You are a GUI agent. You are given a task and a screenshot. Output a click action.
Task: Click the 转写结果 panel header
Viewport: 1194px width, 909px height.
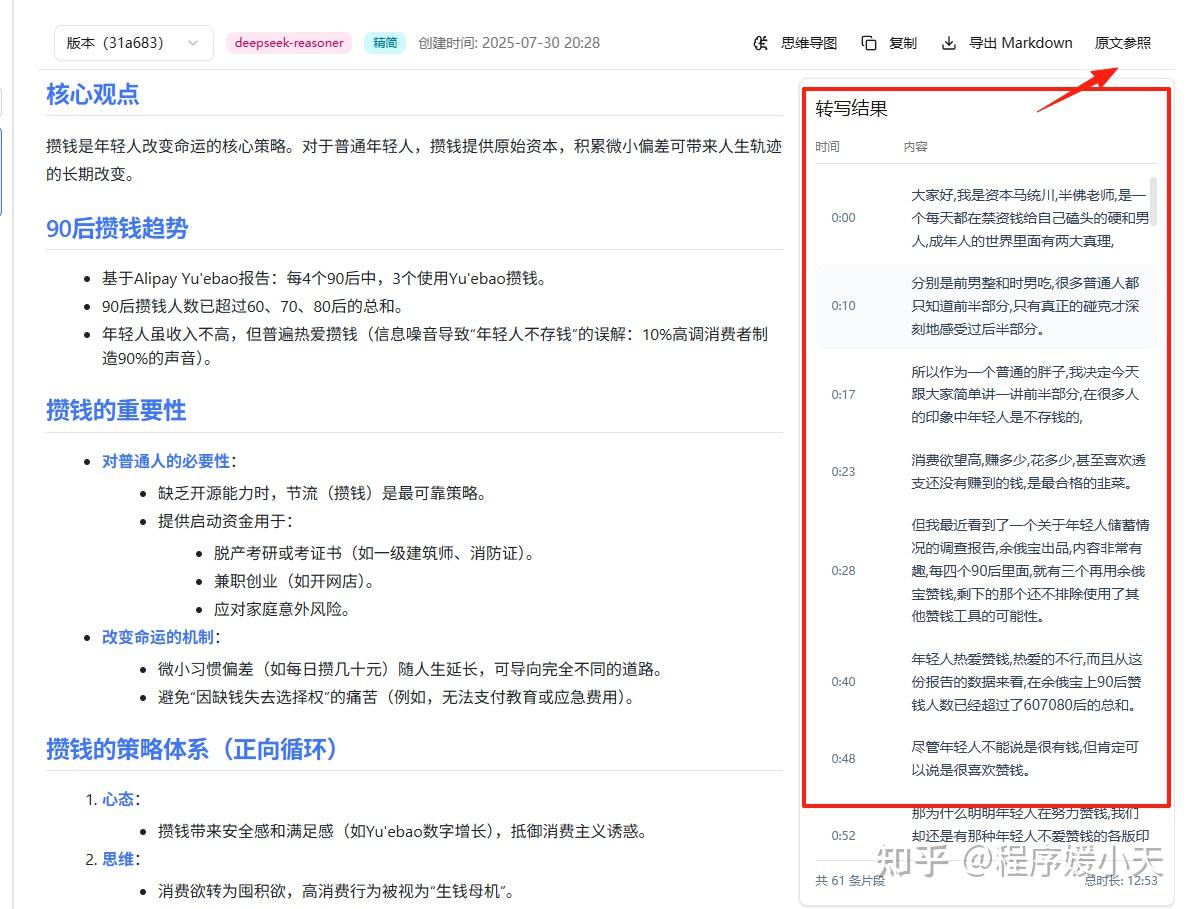[851, 109]
